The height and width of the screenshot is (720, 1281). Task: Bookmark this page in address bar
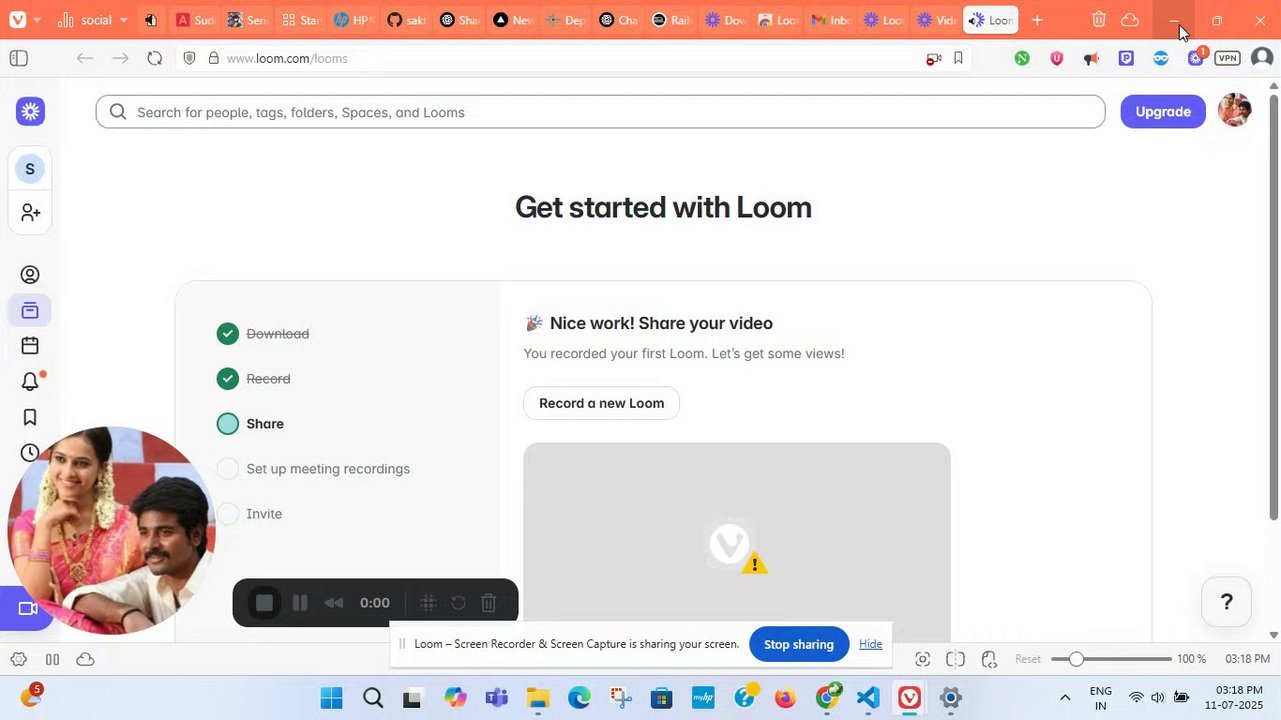coord(958,58)
